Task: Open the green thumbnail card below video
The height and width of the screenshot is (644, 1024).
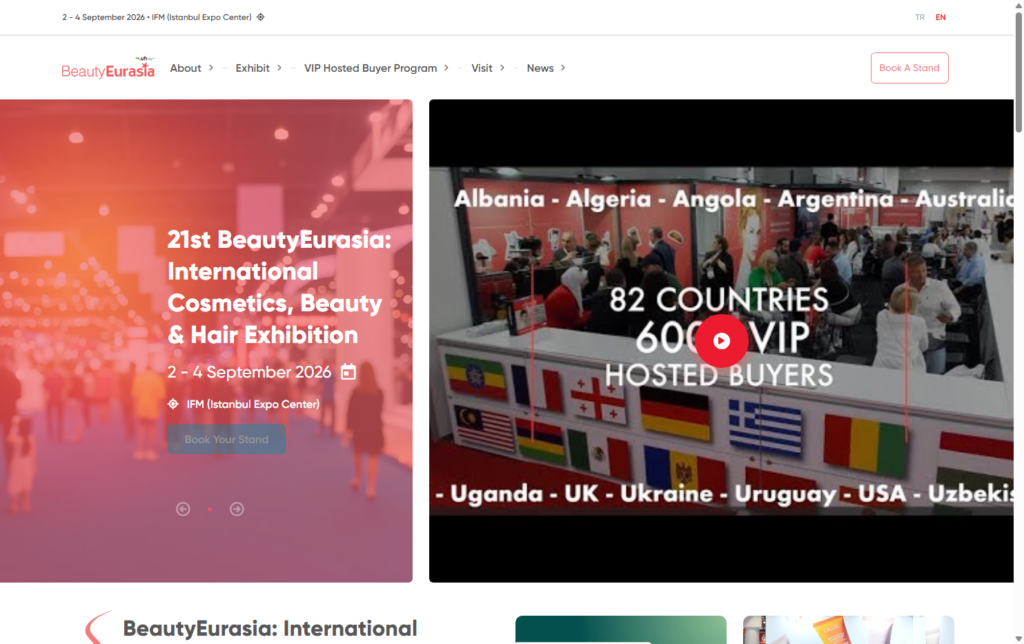Action: 620,629
